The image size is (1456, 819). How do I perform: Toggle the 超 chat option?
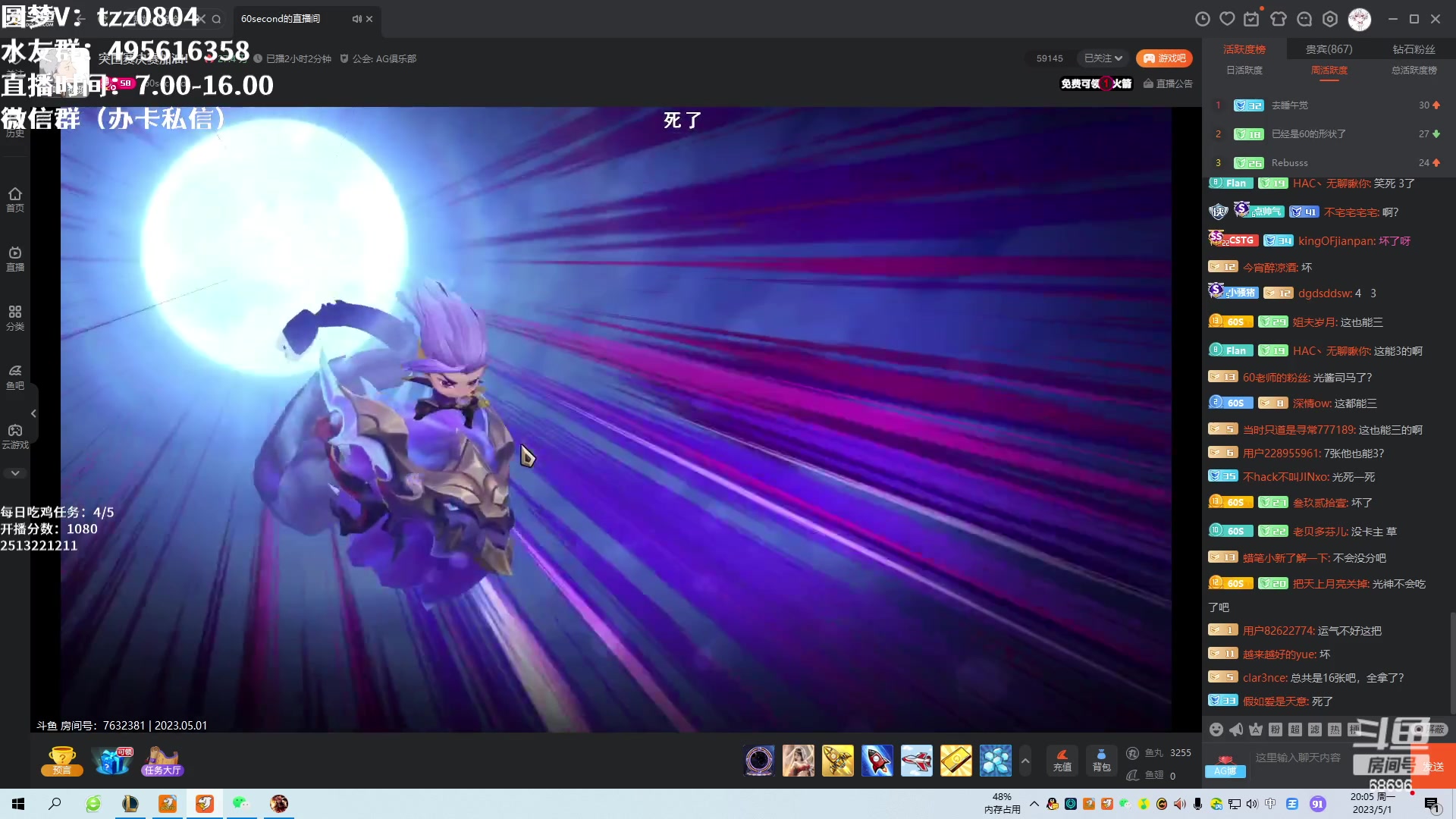(1295, 730)
